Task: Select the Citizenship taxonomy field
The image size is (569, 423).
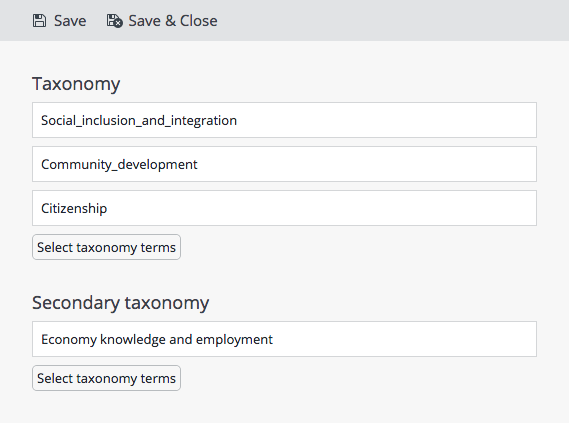Action: (284, 208)
